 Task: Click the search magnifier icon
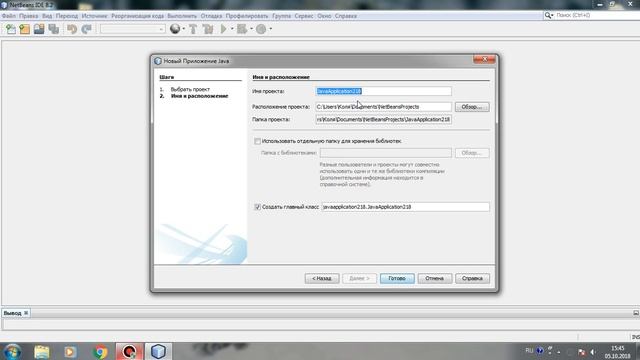pos(548,15)
